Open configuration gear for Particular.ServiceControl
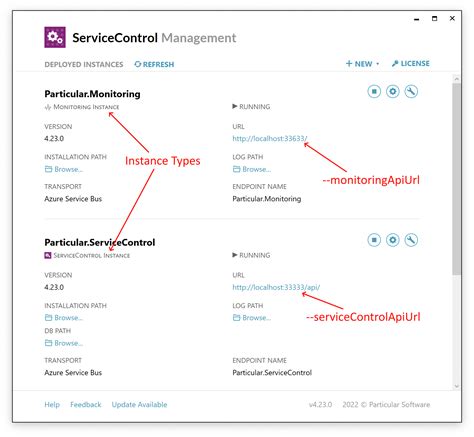Screen dimensions: 474x437 tap(393, 240)
